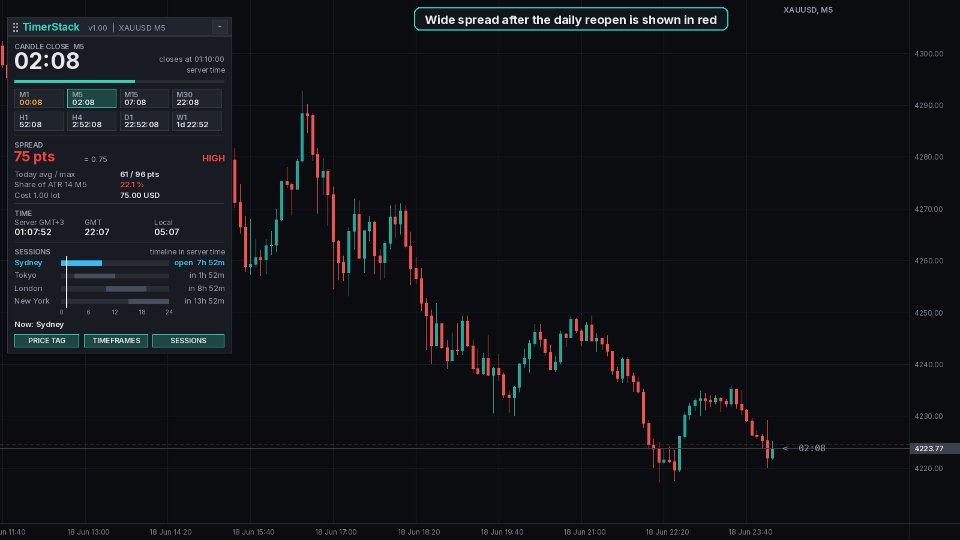
Task: Select the D1 timeframe cell
Action: 144,121
